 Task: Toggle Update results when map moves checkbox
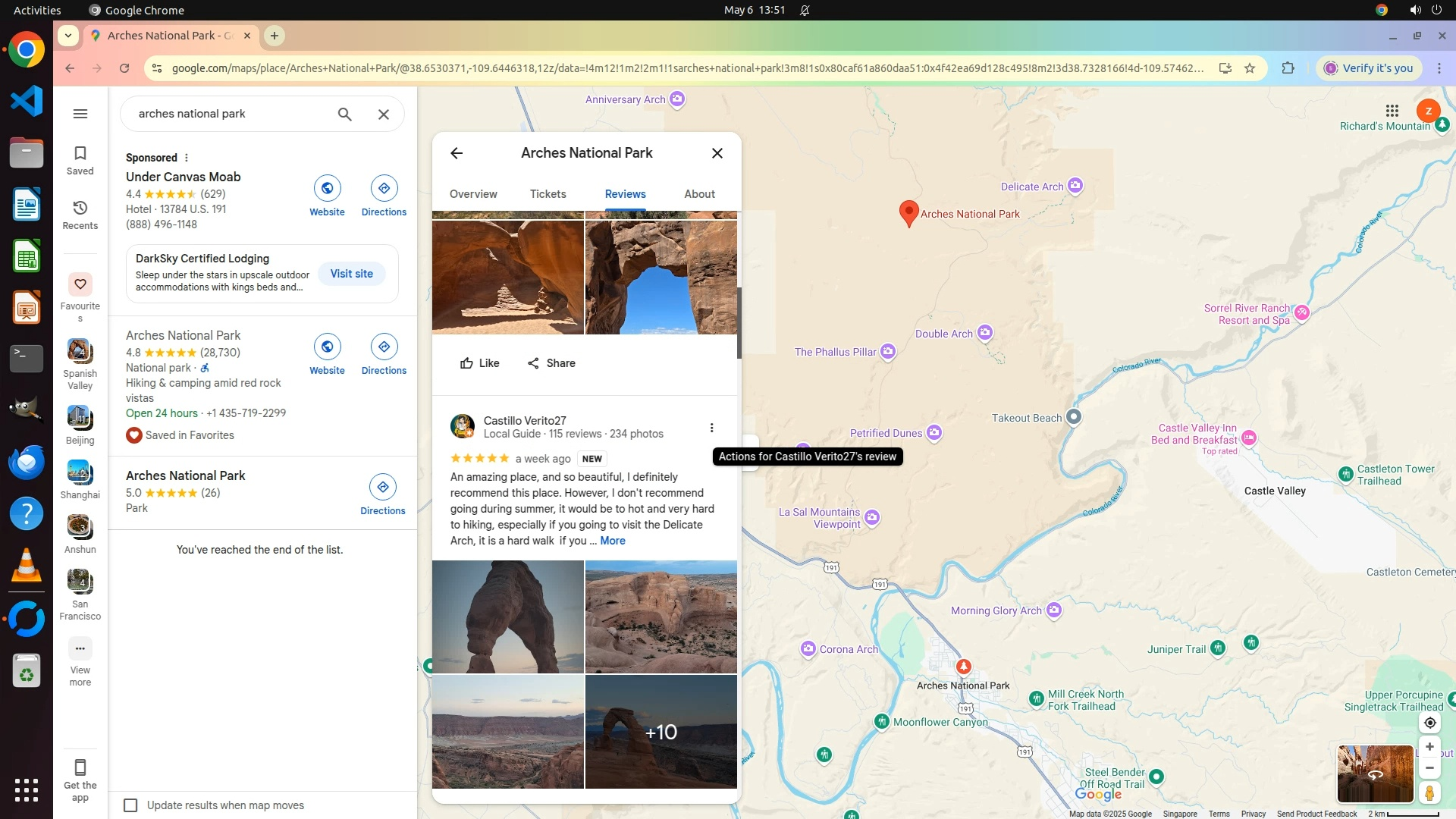[130, 805]
